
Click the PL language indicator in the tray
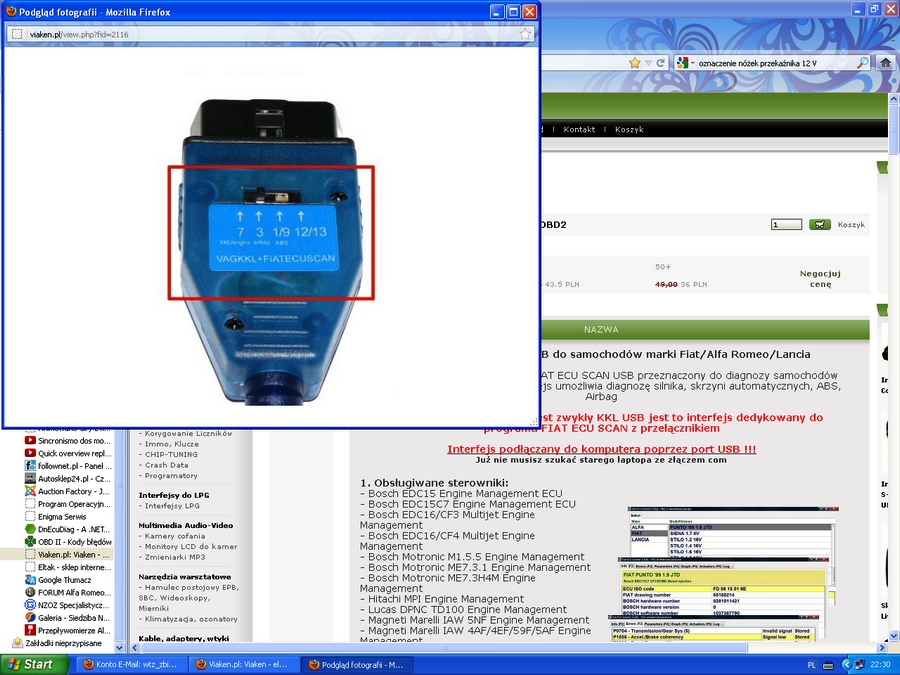point(811,665)
